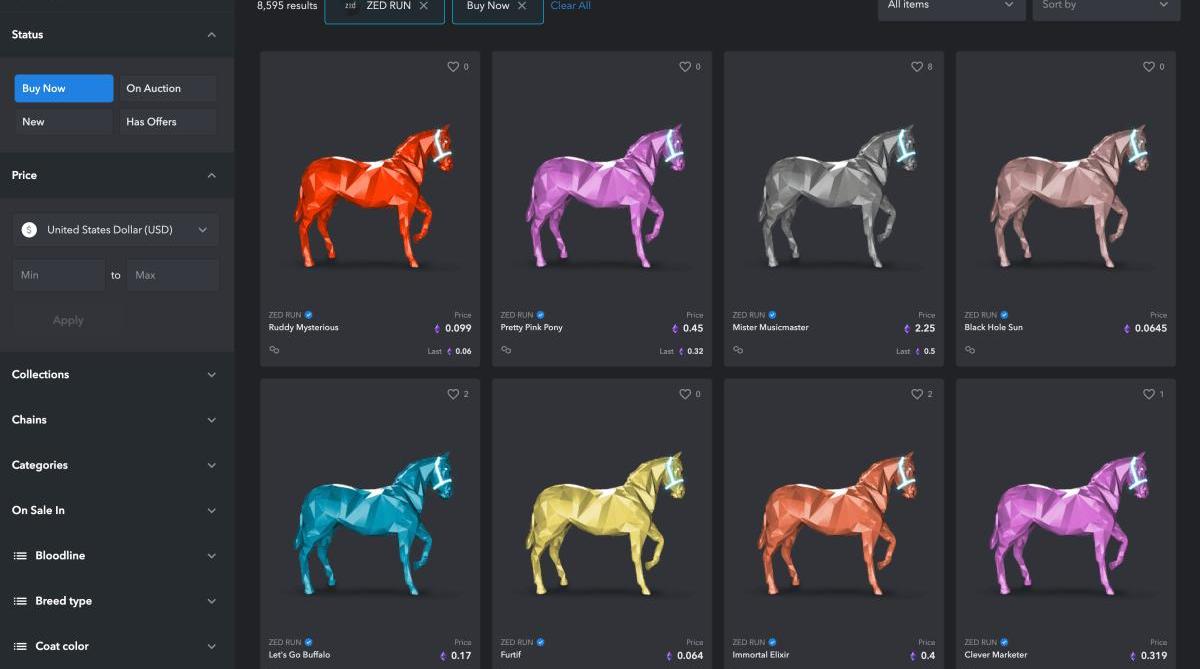
Task: Expand the Collections filter section
Action: (x=117, y=374)
